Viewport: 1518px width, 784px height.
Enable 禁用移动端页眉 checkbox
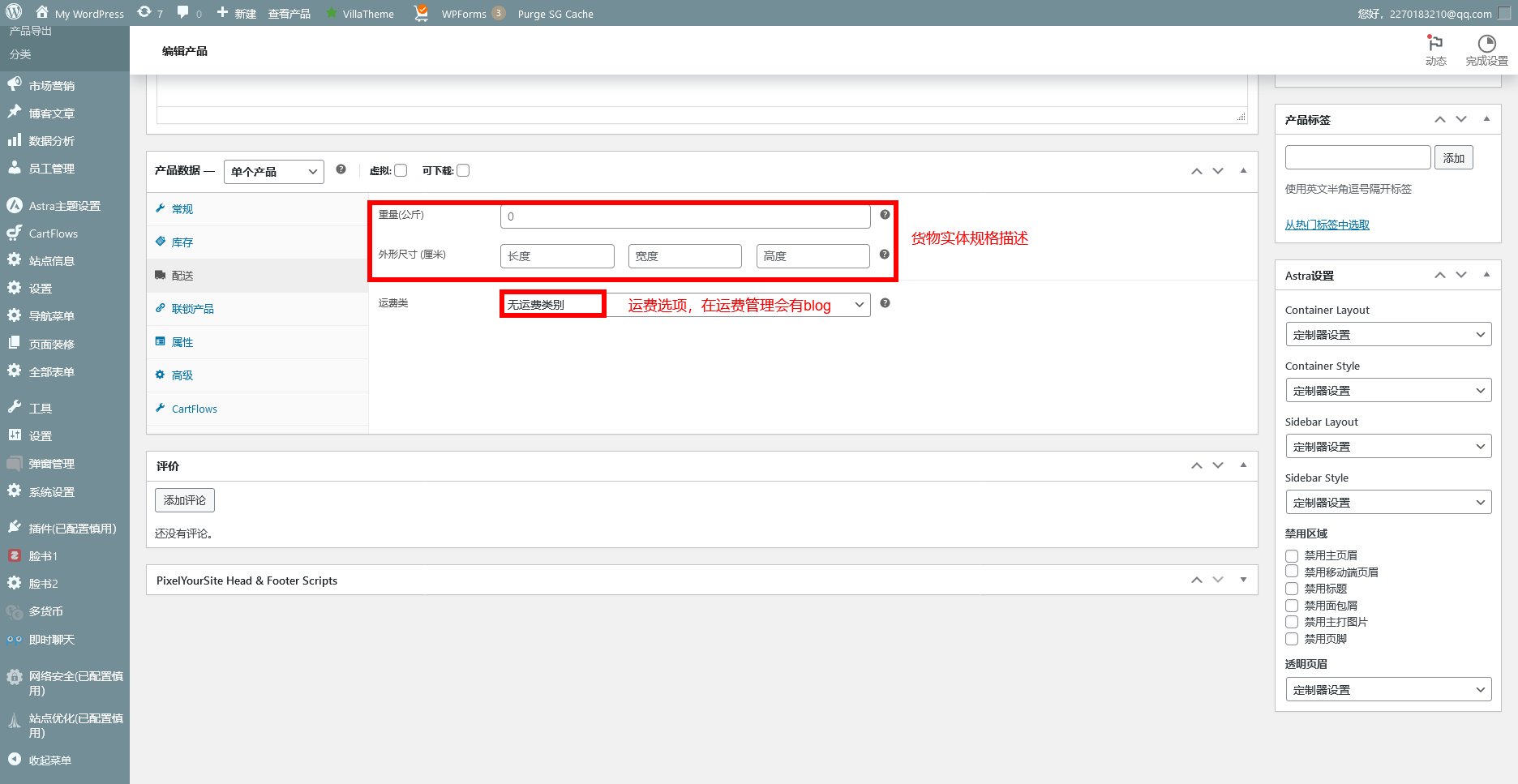click(1292, 572)
